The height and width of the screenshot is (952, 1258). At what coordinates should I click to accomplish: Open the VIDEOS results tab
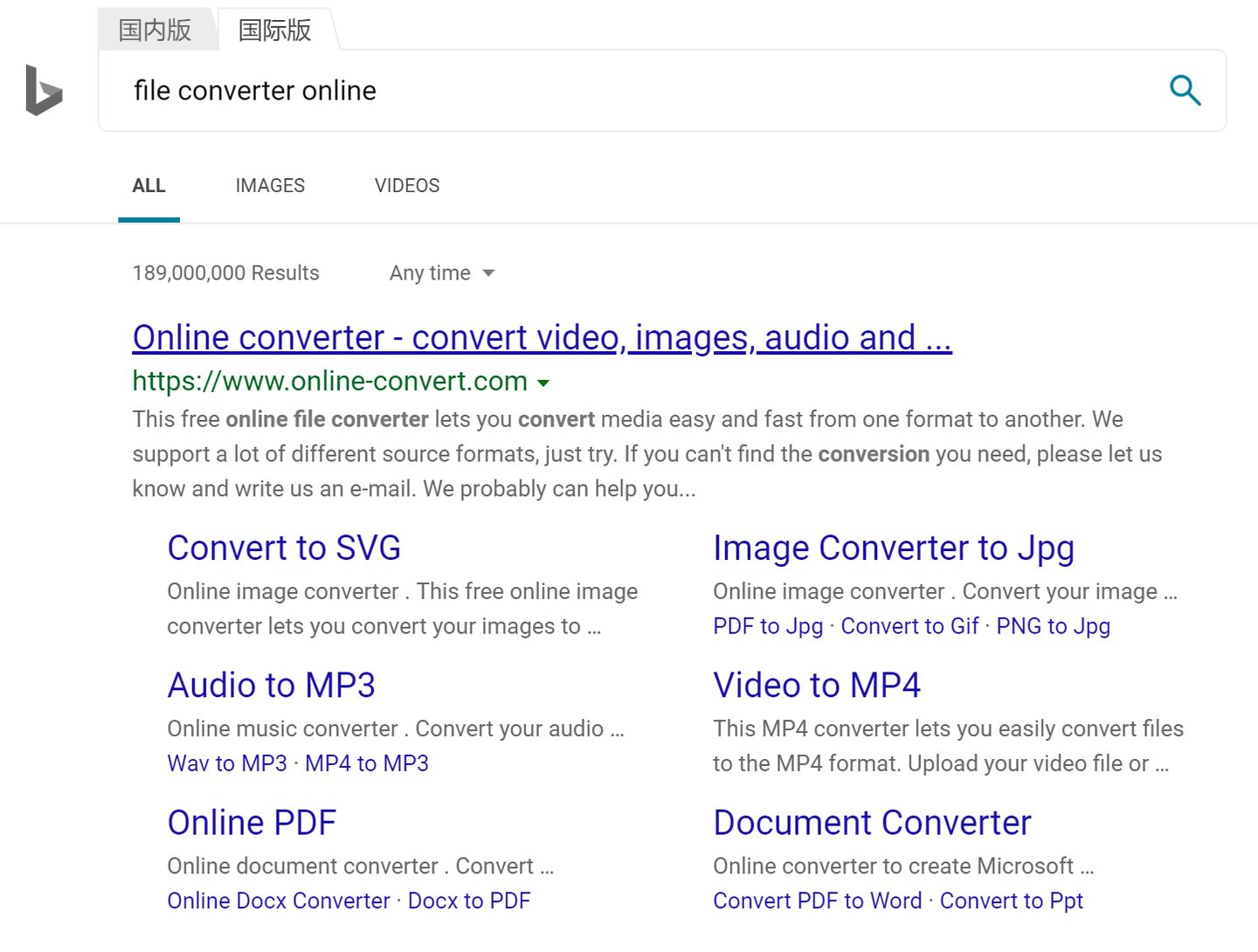point(407,185)
